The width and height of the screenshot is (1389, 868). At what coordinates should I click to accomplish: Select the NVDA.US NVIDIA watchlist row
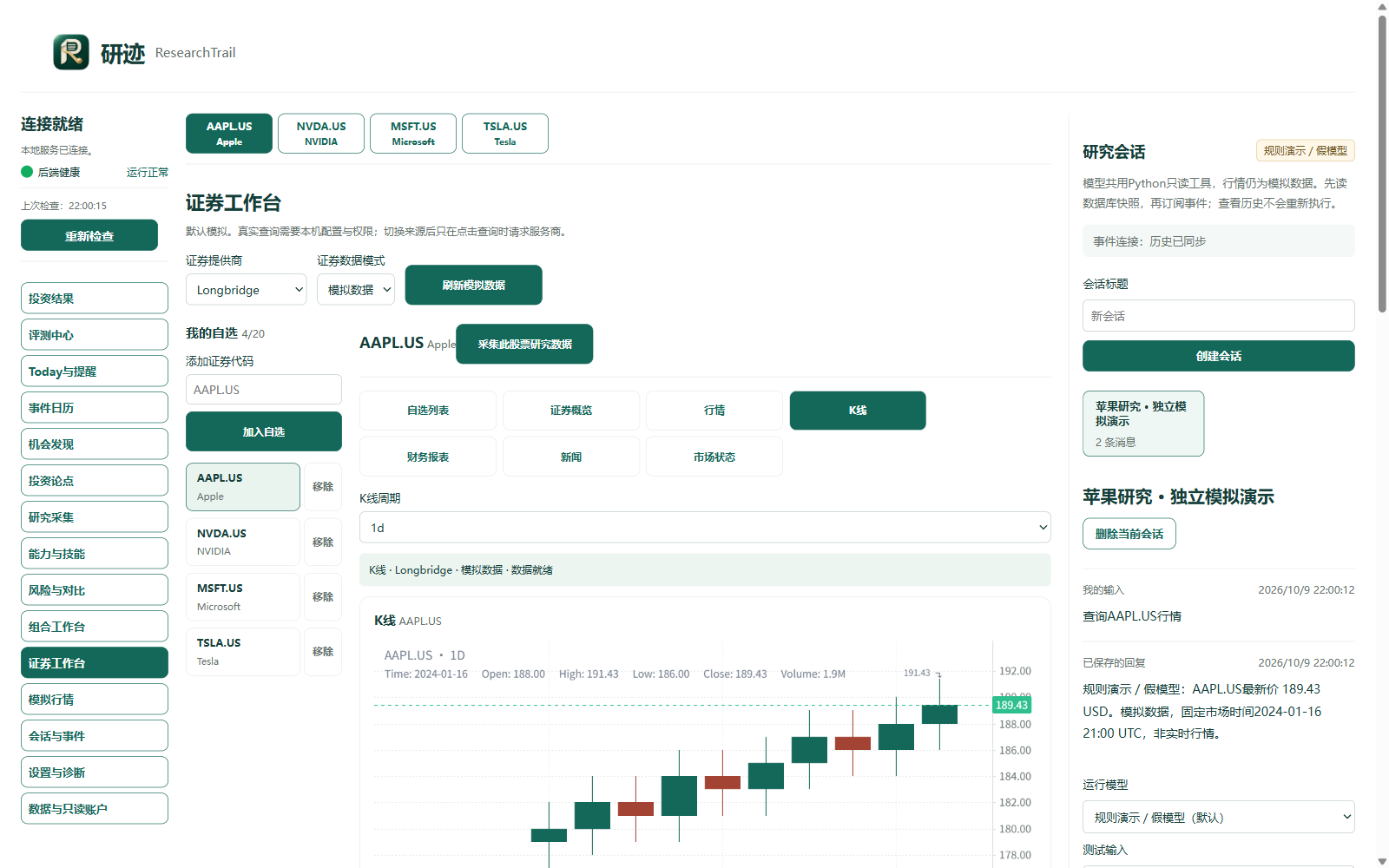click(x=243, y=542)
